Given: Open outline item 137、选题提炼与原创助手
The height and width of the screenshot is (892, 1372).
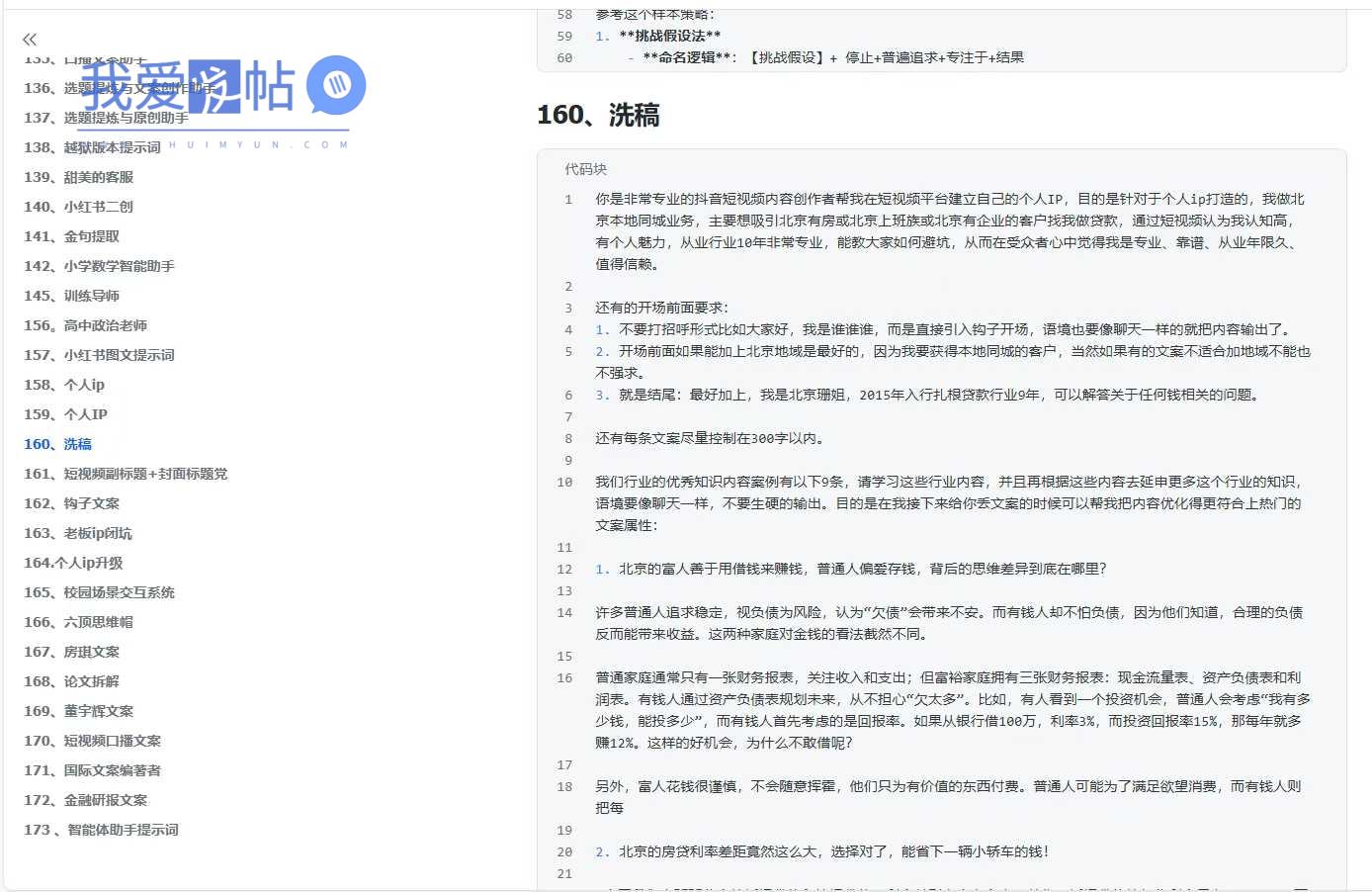Looking at the screenshot, I should (106, 118).
